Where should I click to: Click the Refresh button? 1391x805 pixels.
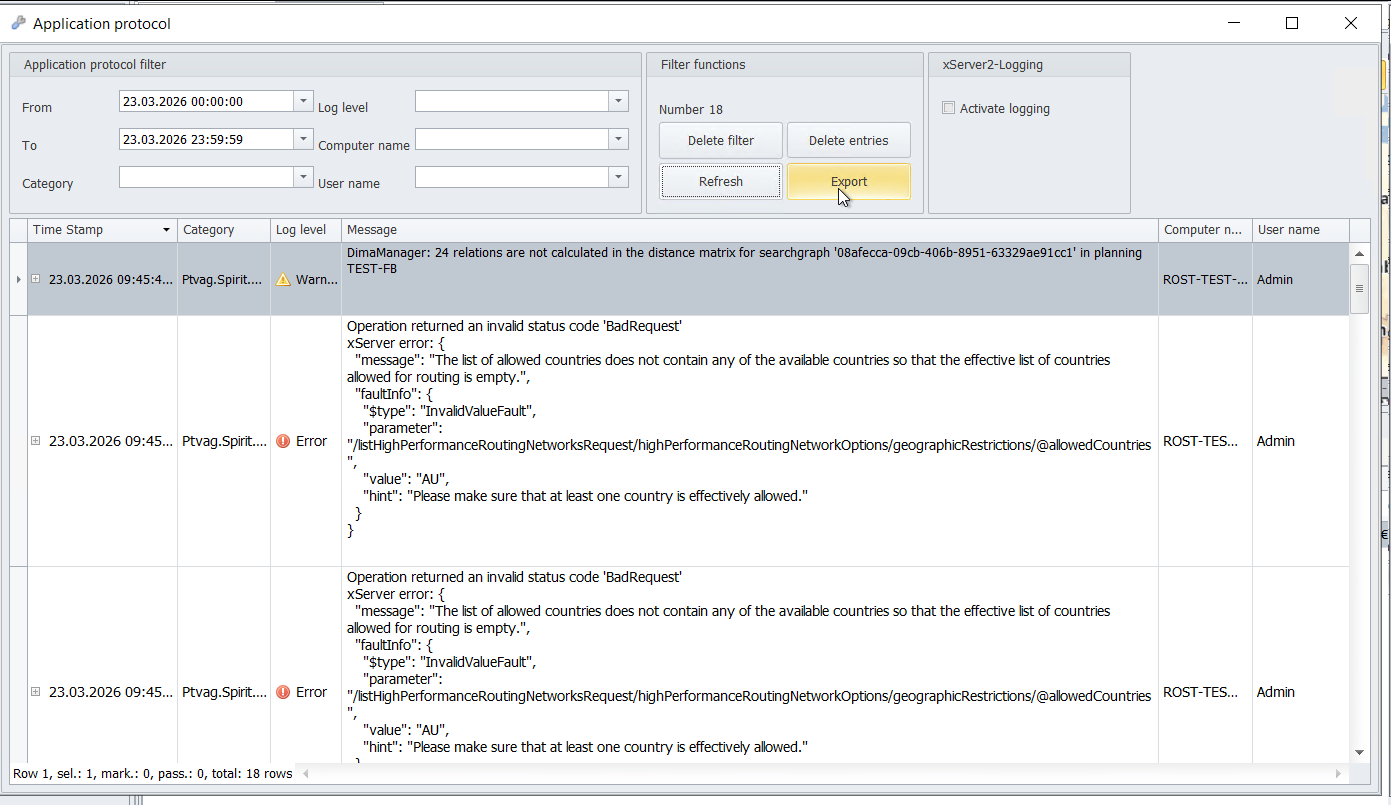[721, 182]
